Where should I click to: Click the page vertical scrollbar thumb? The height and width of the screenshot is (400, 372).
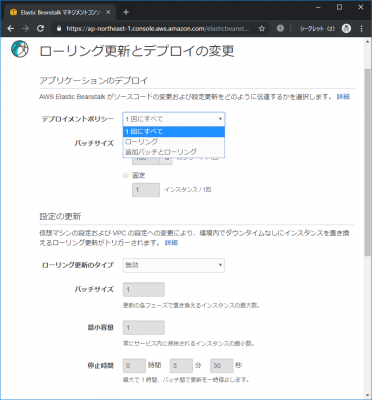(x=368, y=163)
